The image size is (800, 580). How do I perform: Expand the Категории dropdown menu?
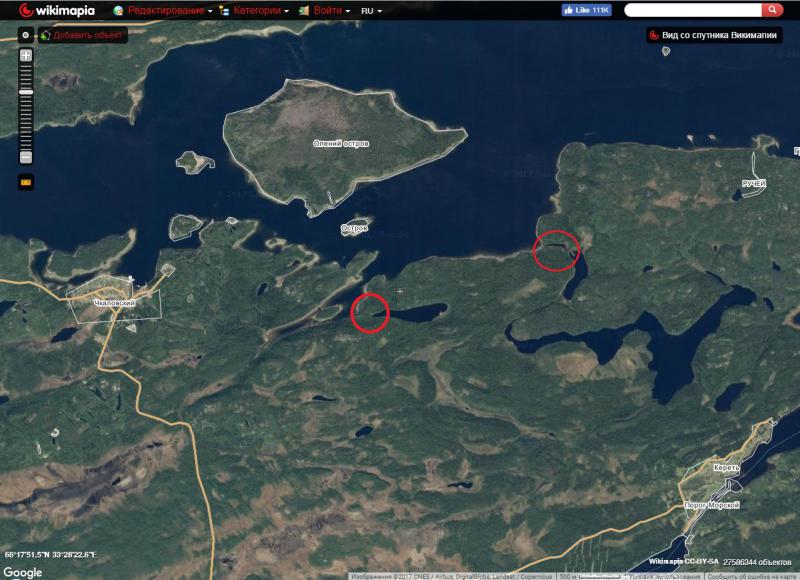(x=253, y=10)
